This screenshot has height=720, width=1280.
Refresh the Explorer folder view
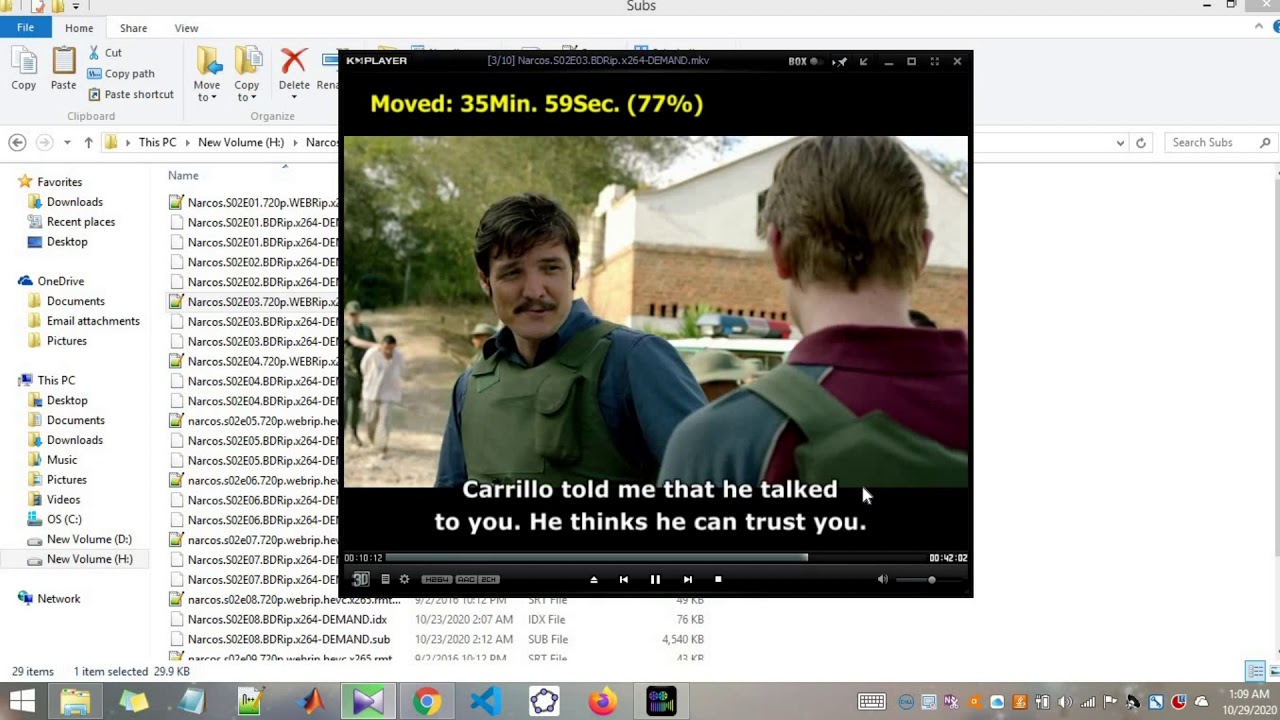tap(1140, 143)
